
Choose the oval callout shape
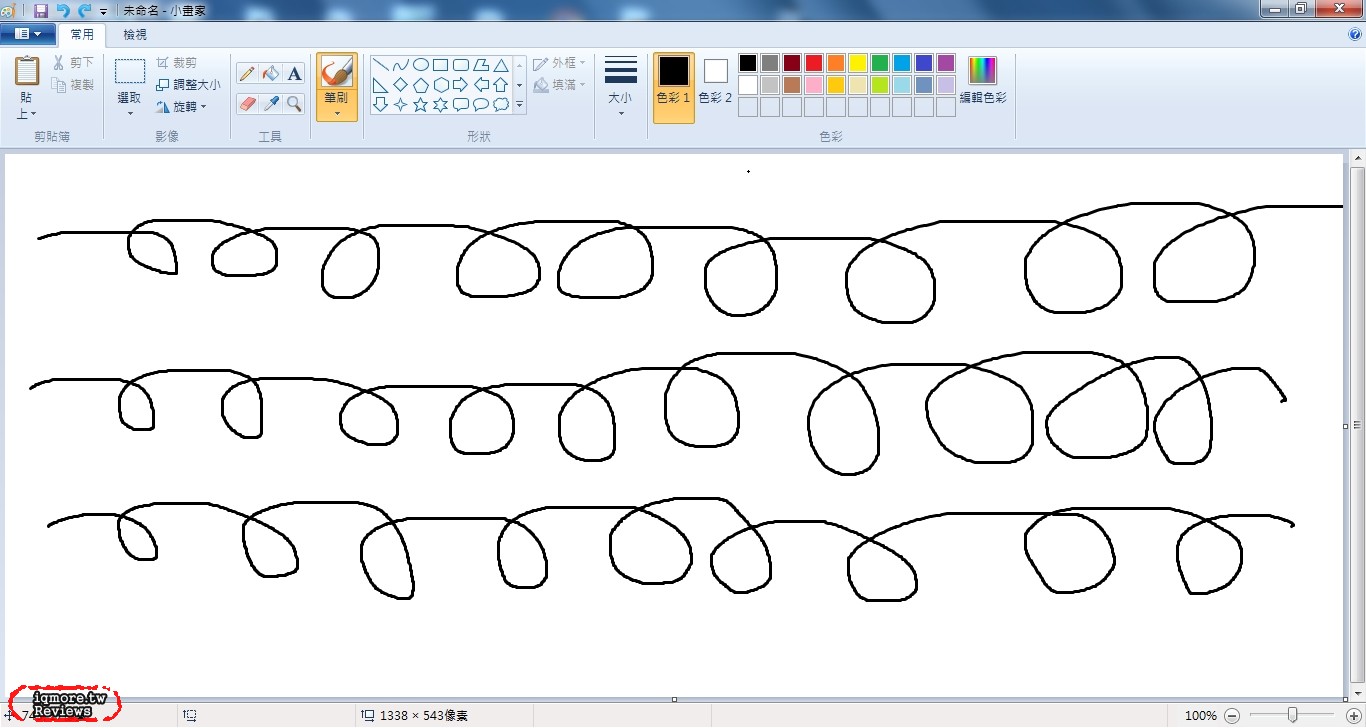pos(481,105)
